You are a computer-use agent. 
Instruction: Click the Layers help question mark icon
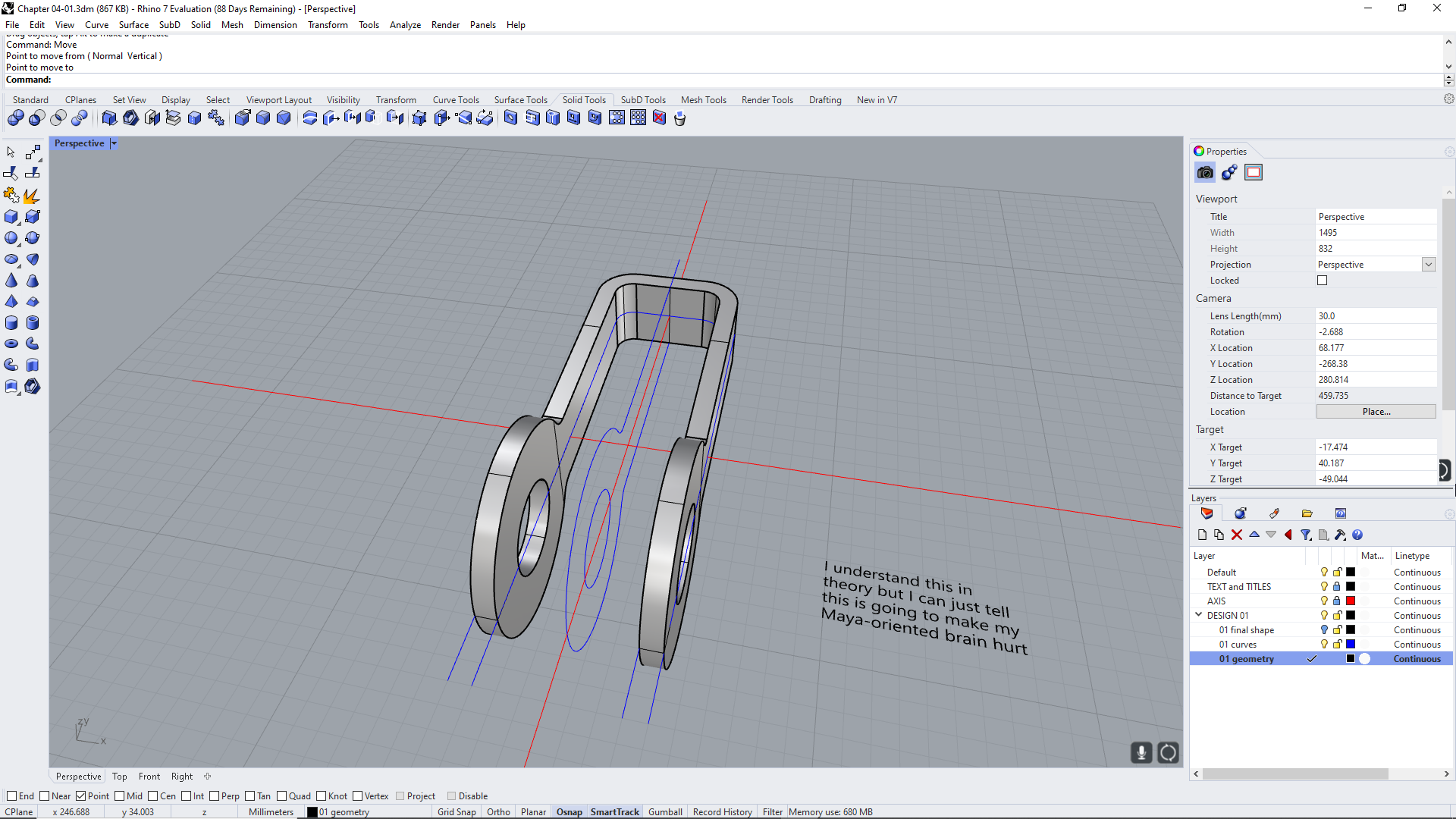(x=1357, y=535)
